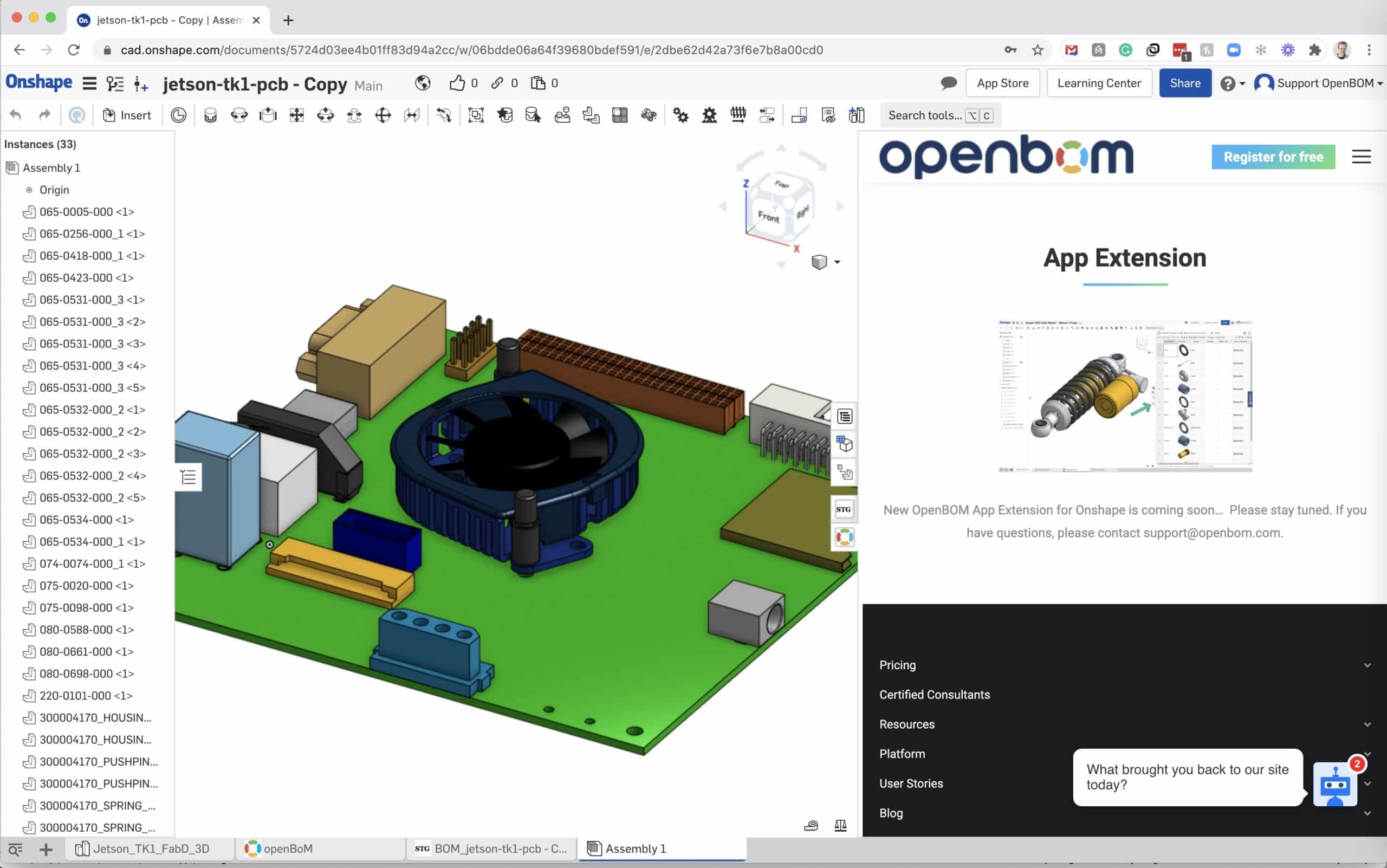Bookmark this page with the Chrome star
1387x868 pixels.
pos(1038,50)
